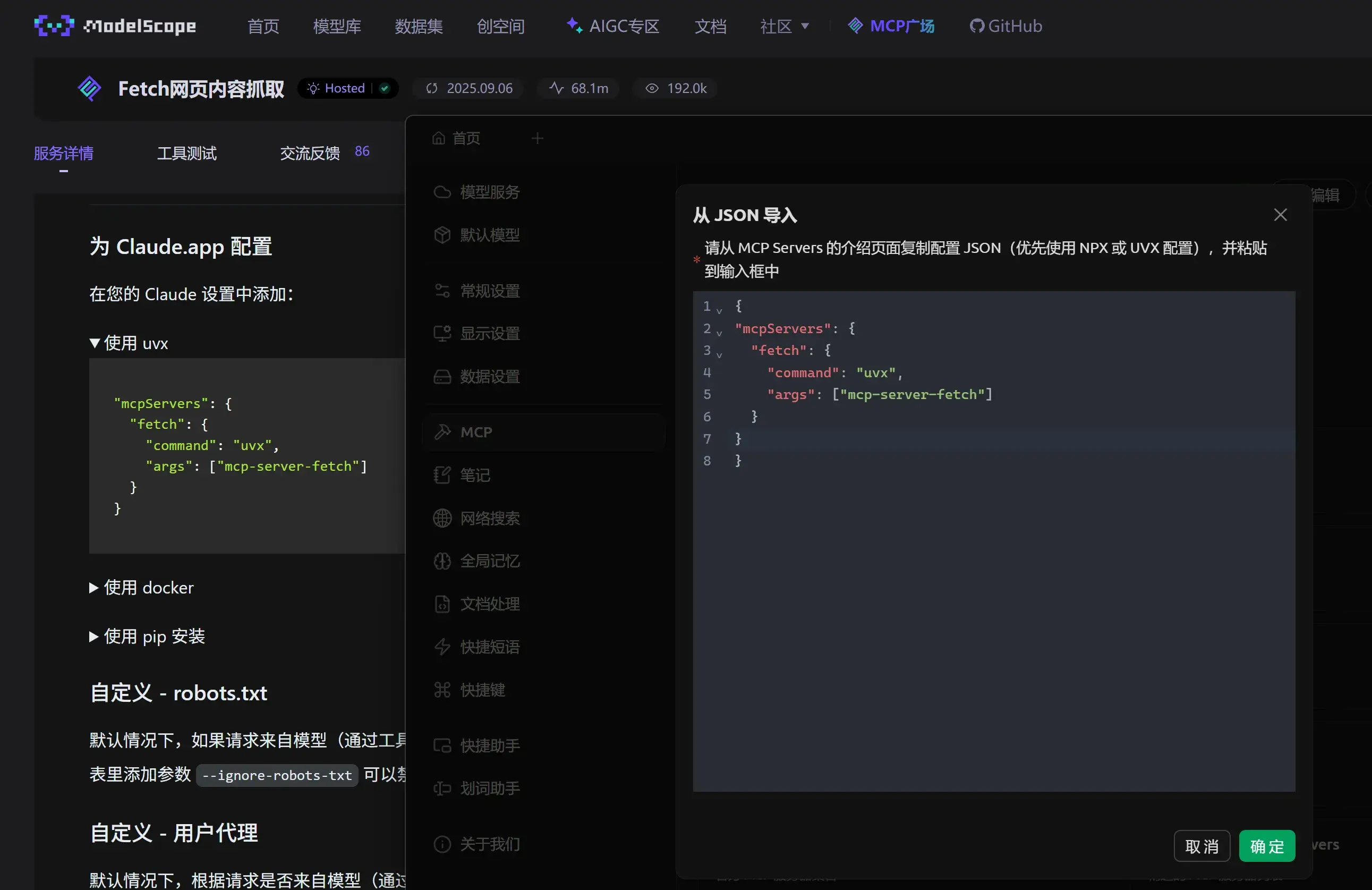Open 数据设置 drive icon
Image resolution: width=1372 pixels, height=890 pixels.
[442, 377]
